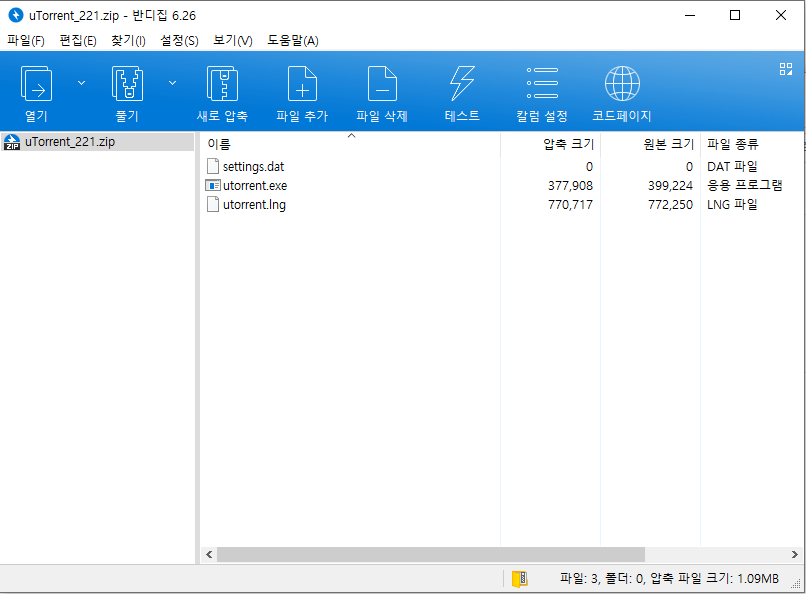Click the Bandizip app icon in title bar

(16, 15)
